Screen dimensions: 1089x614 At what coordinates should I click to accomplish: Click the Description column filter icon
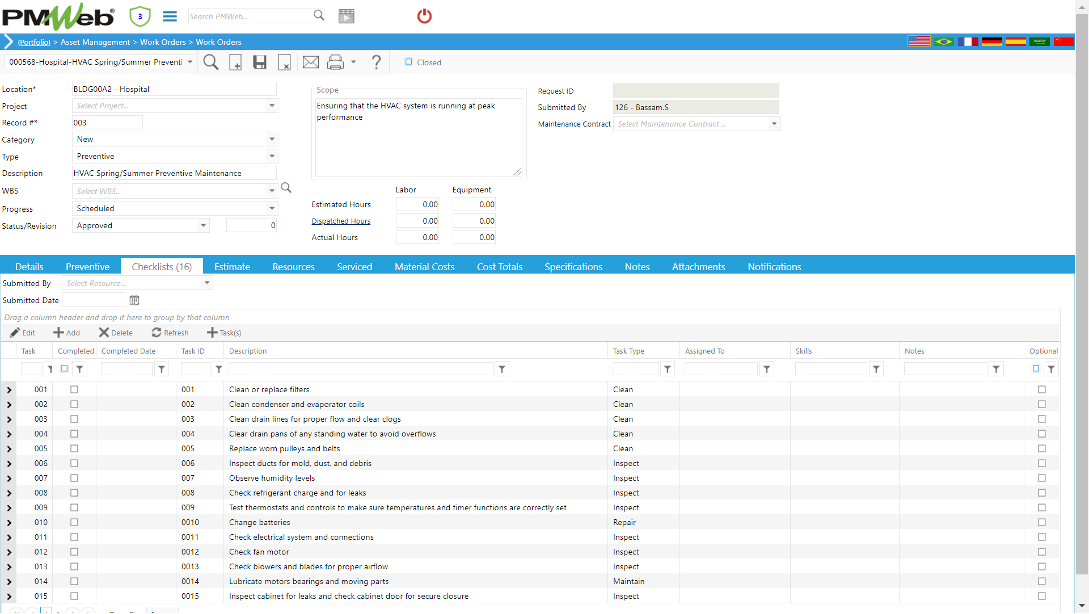(501, 370)
